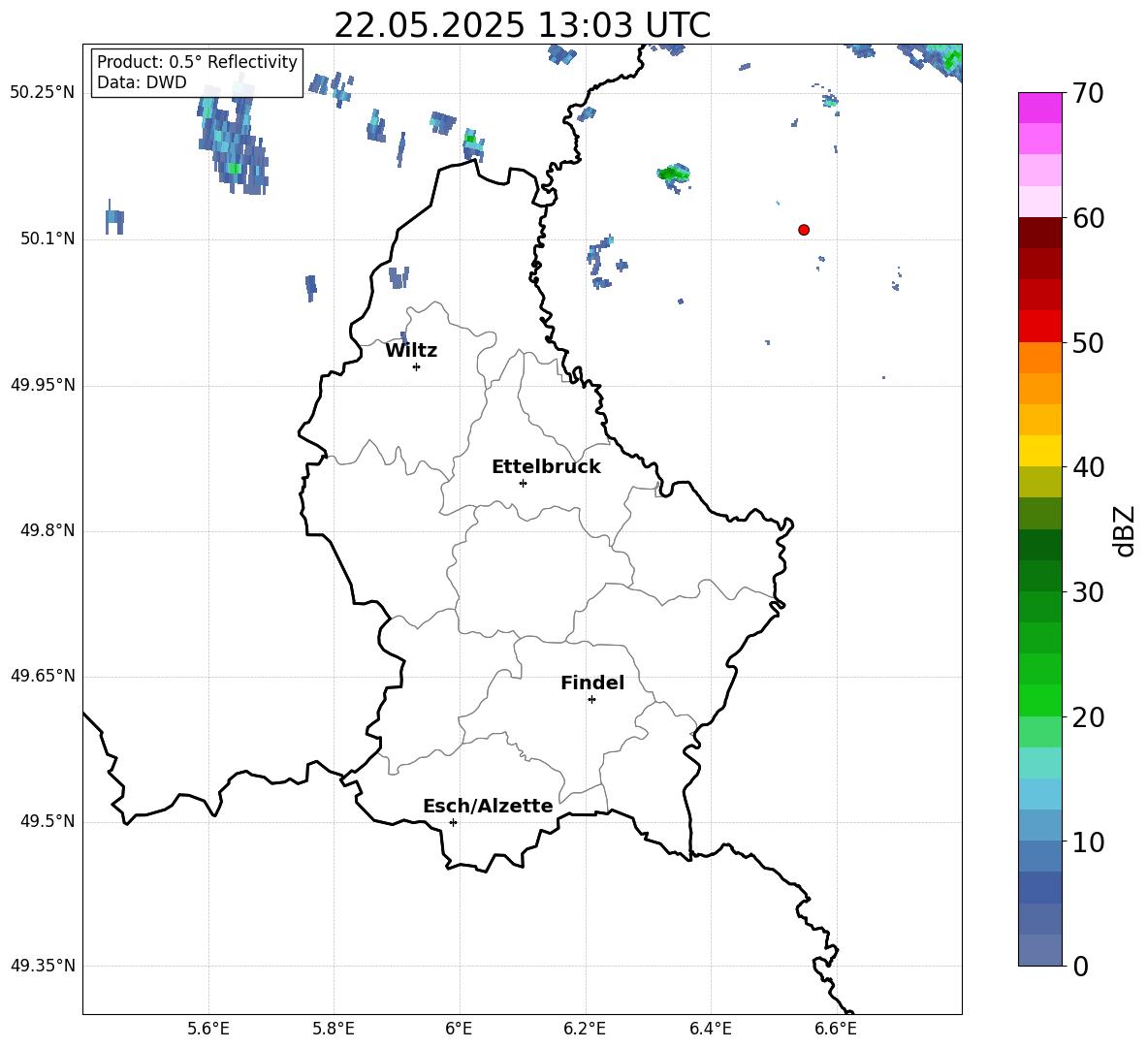The image size is (1148, 1048).
Task: Click the Esch/Alzette station cross marker
Action: [x=453, y=822]
